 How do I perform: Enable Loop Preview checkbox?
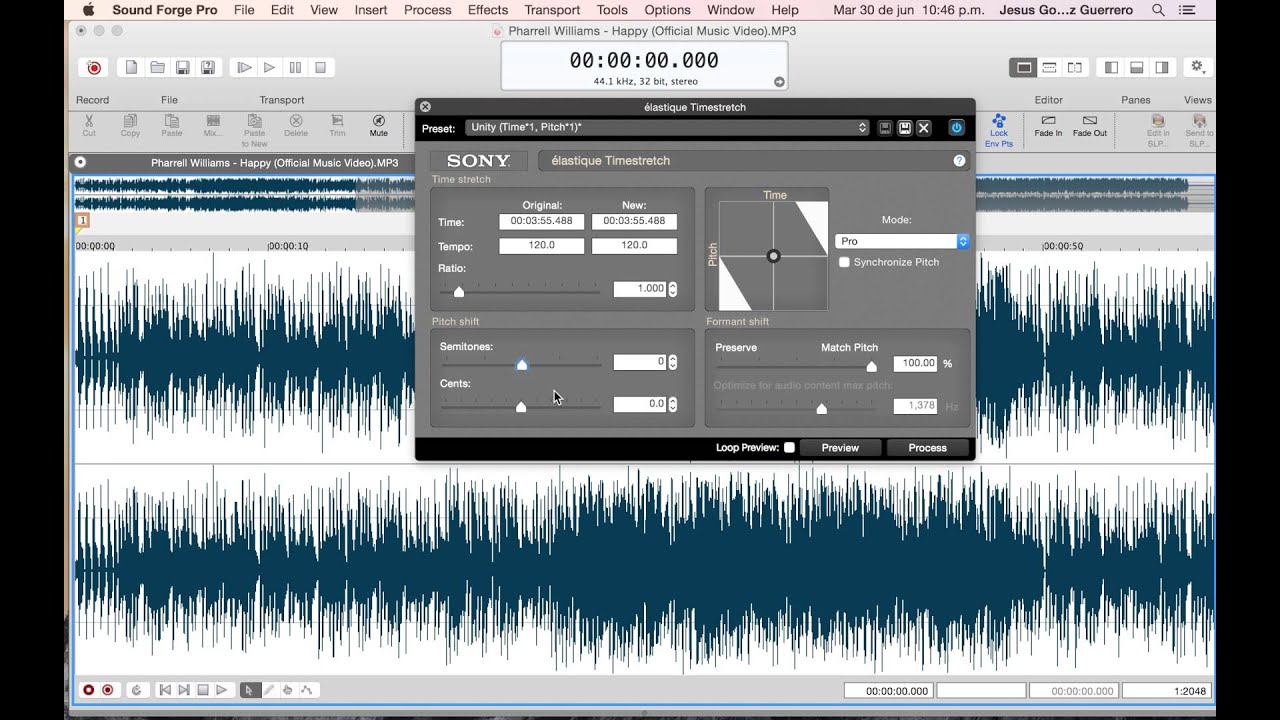tap(790, 447)
